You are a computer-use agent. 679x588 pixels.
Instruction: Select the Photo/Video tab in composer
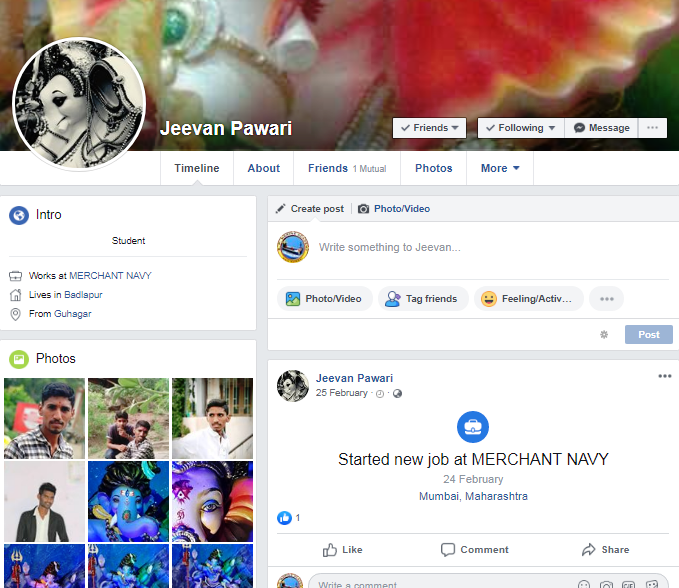(394, 209)
